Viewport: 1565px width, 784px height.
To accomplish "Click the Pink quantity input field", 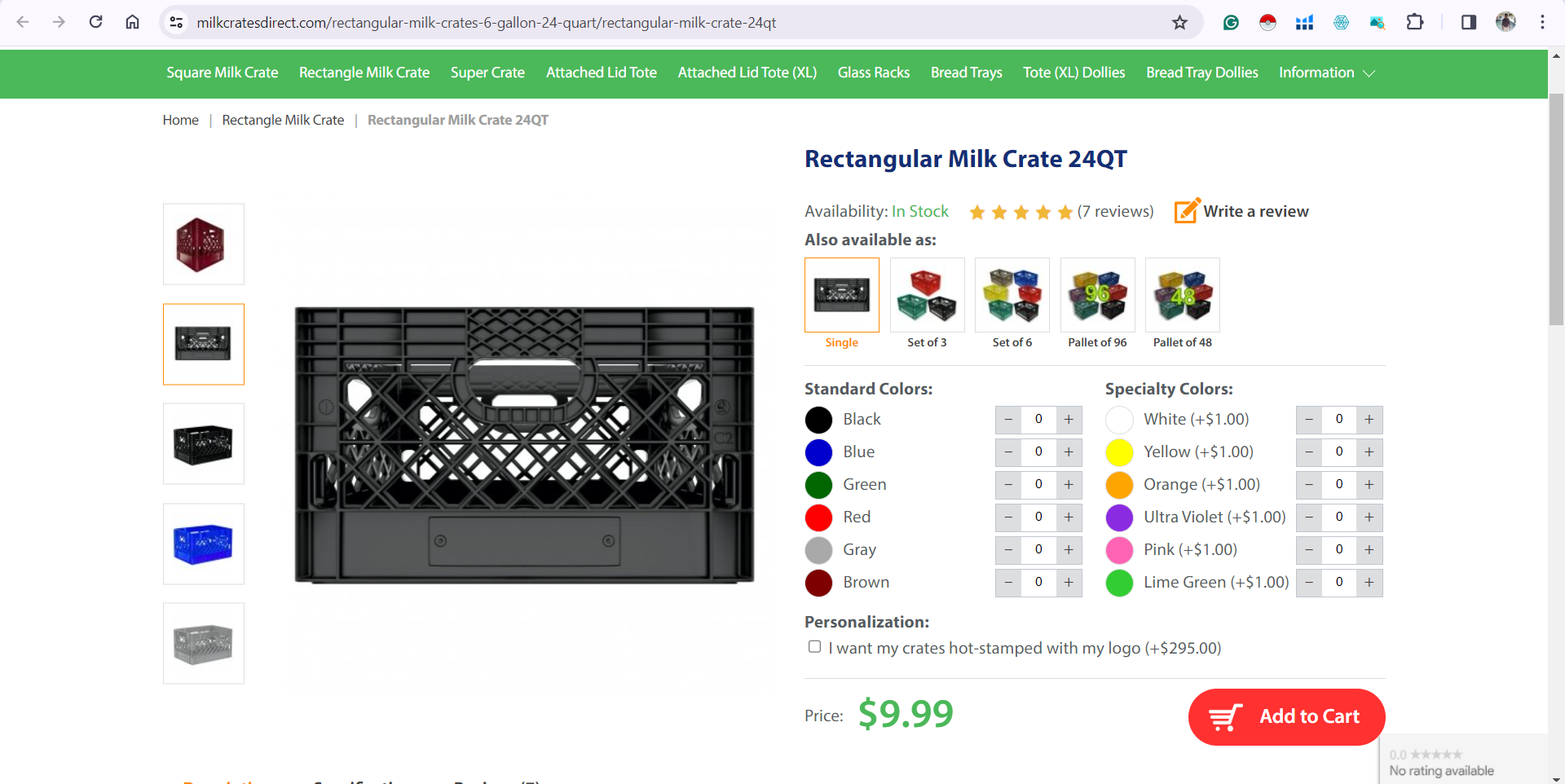I will tap(1339, 550).
